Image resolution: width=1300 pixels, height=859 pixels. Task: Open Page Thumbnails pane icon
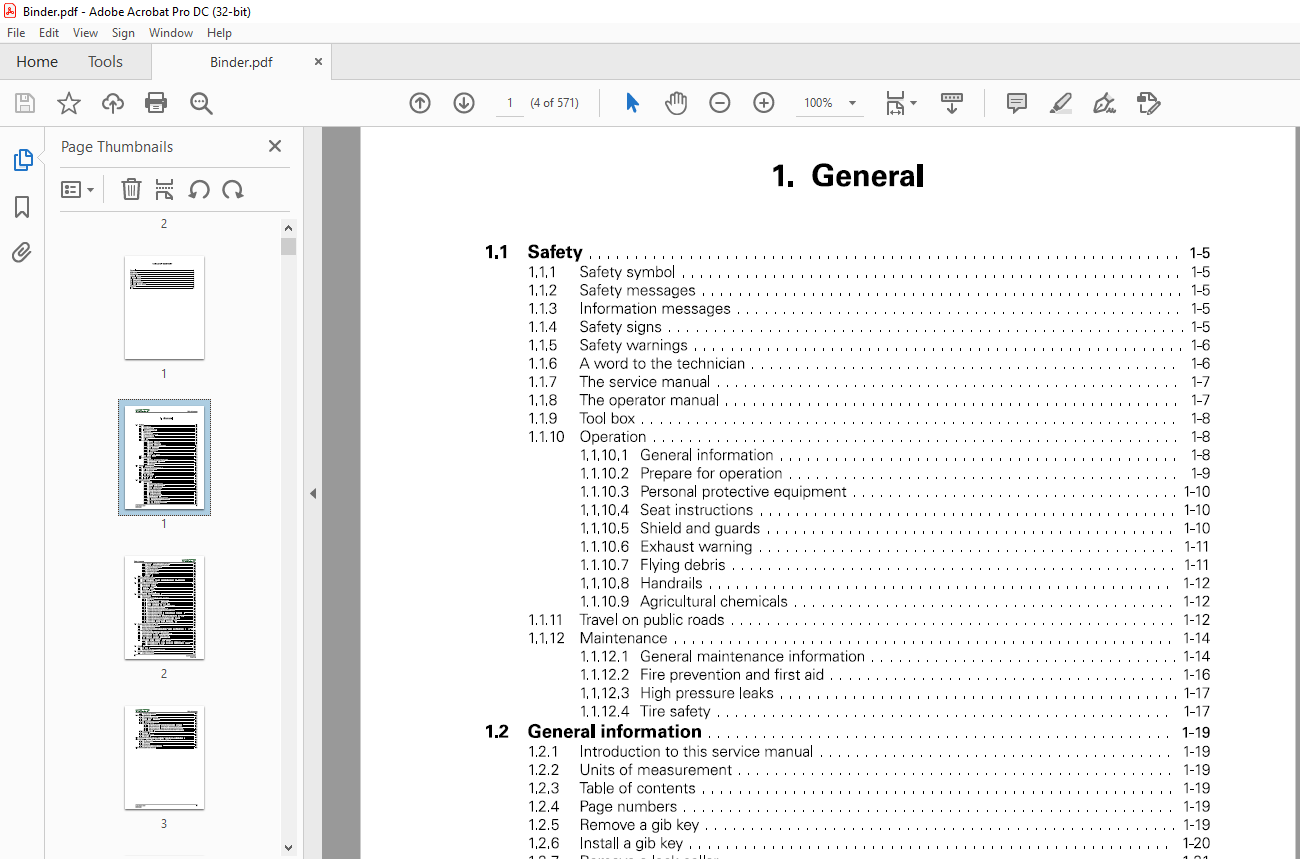coord(22,160)
